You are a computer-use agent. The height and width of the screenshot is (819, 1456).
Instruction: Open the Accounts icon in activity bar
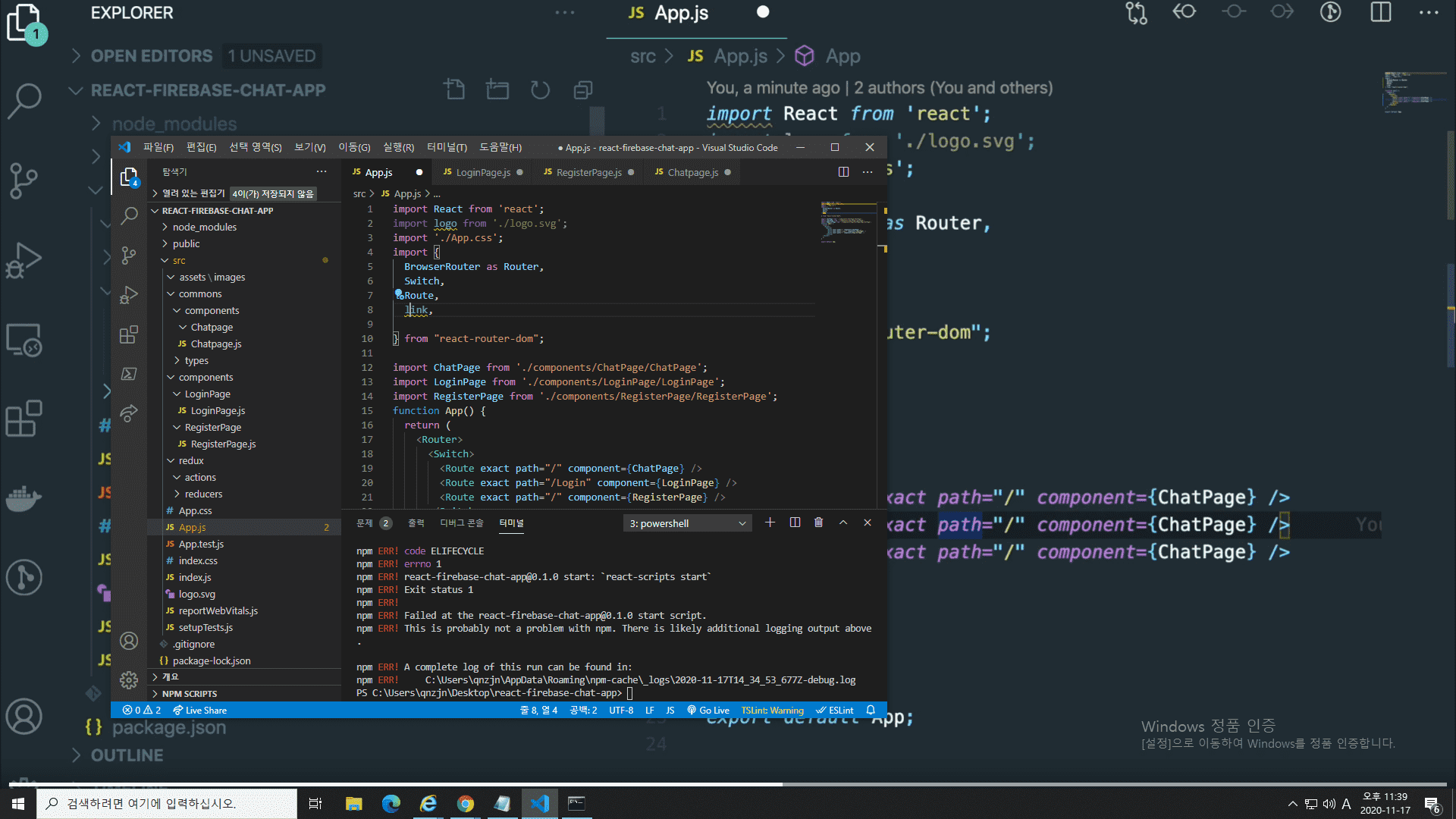click(x=129, y=641)
